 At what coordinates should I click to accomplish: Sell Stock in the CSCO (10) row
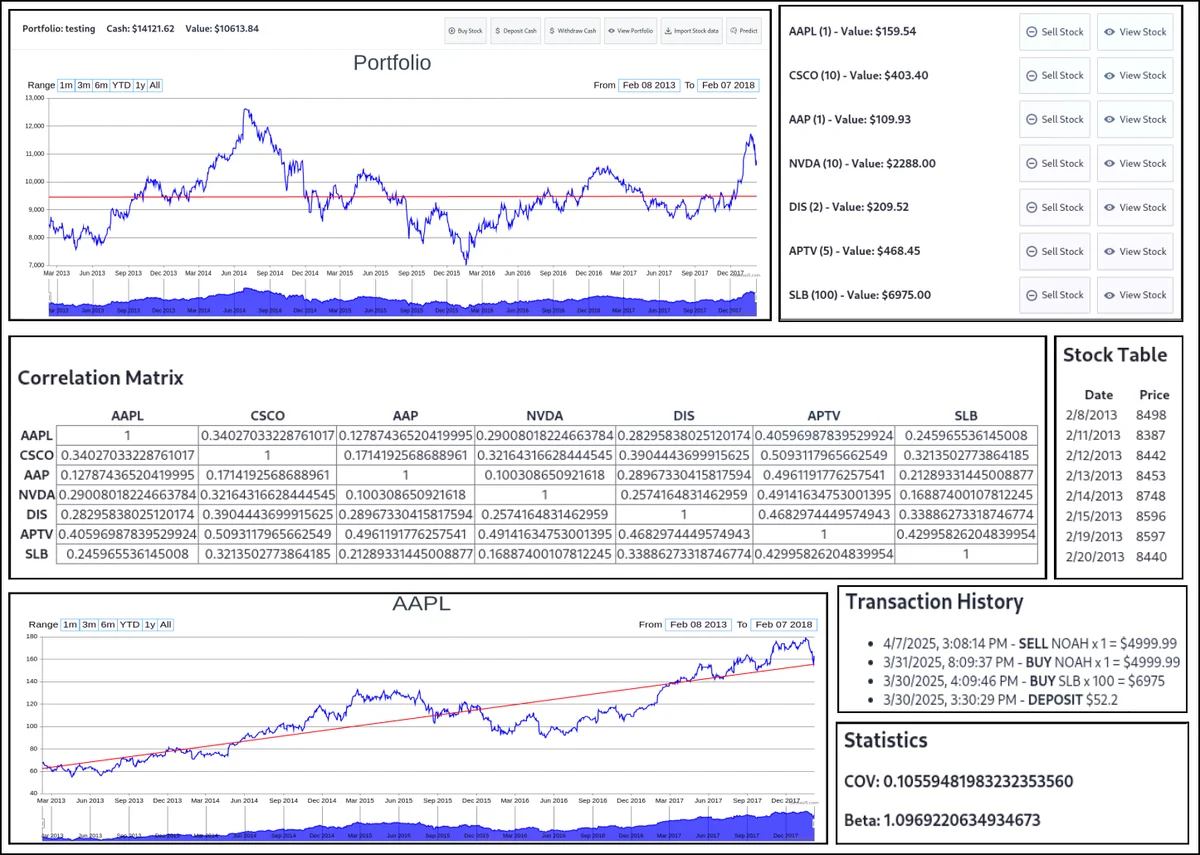pyautogui.click(x=1055, y=75)
